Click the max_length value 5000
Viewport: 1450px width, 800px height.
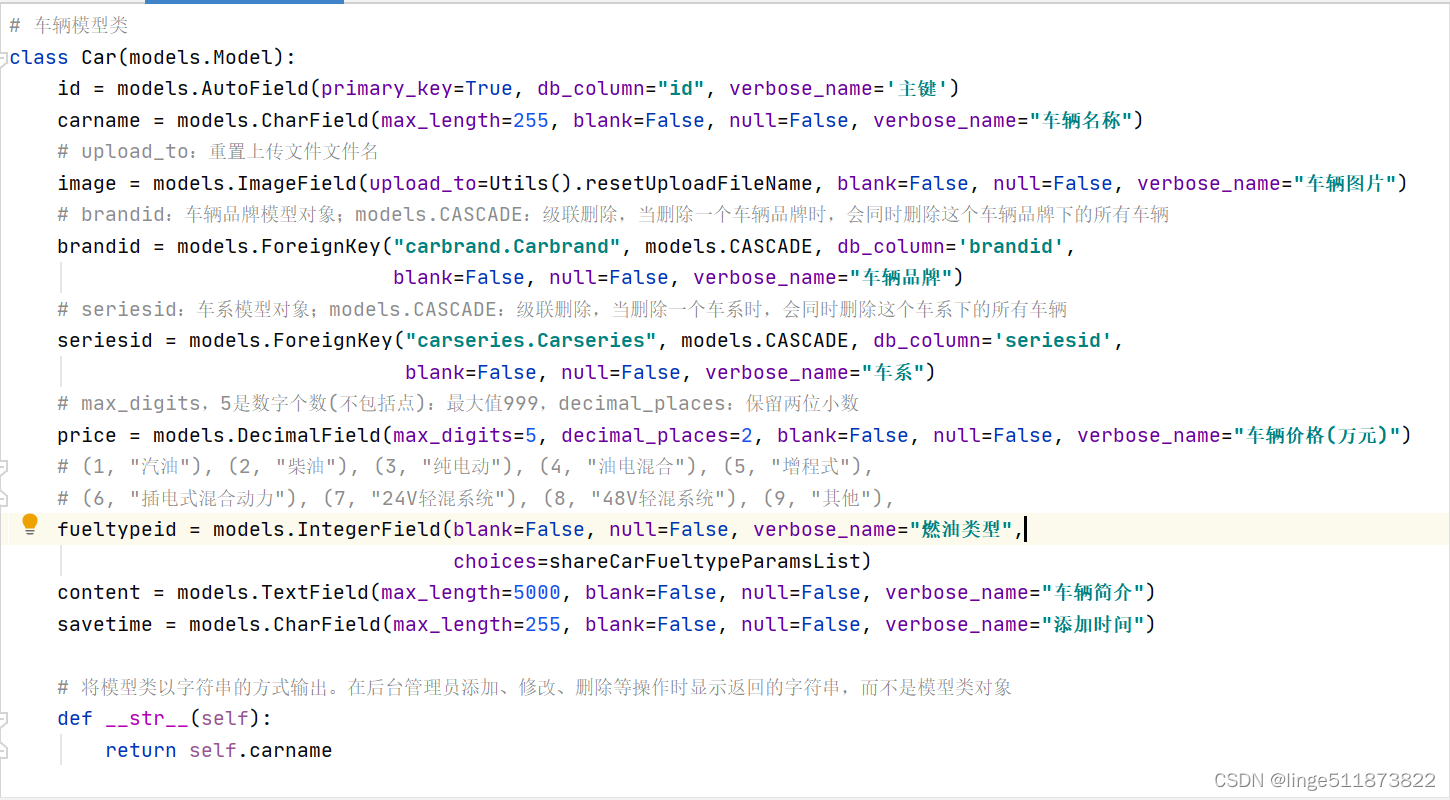point(537,593)
